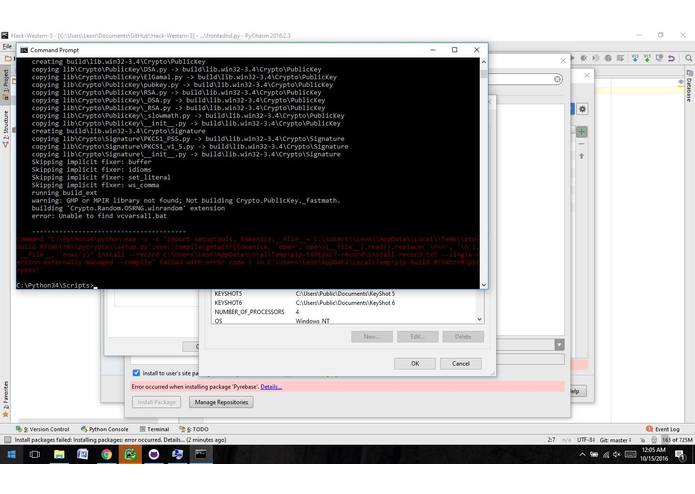Open the Action Center notifications icon
695x494 pixels.
coord(679,455)
